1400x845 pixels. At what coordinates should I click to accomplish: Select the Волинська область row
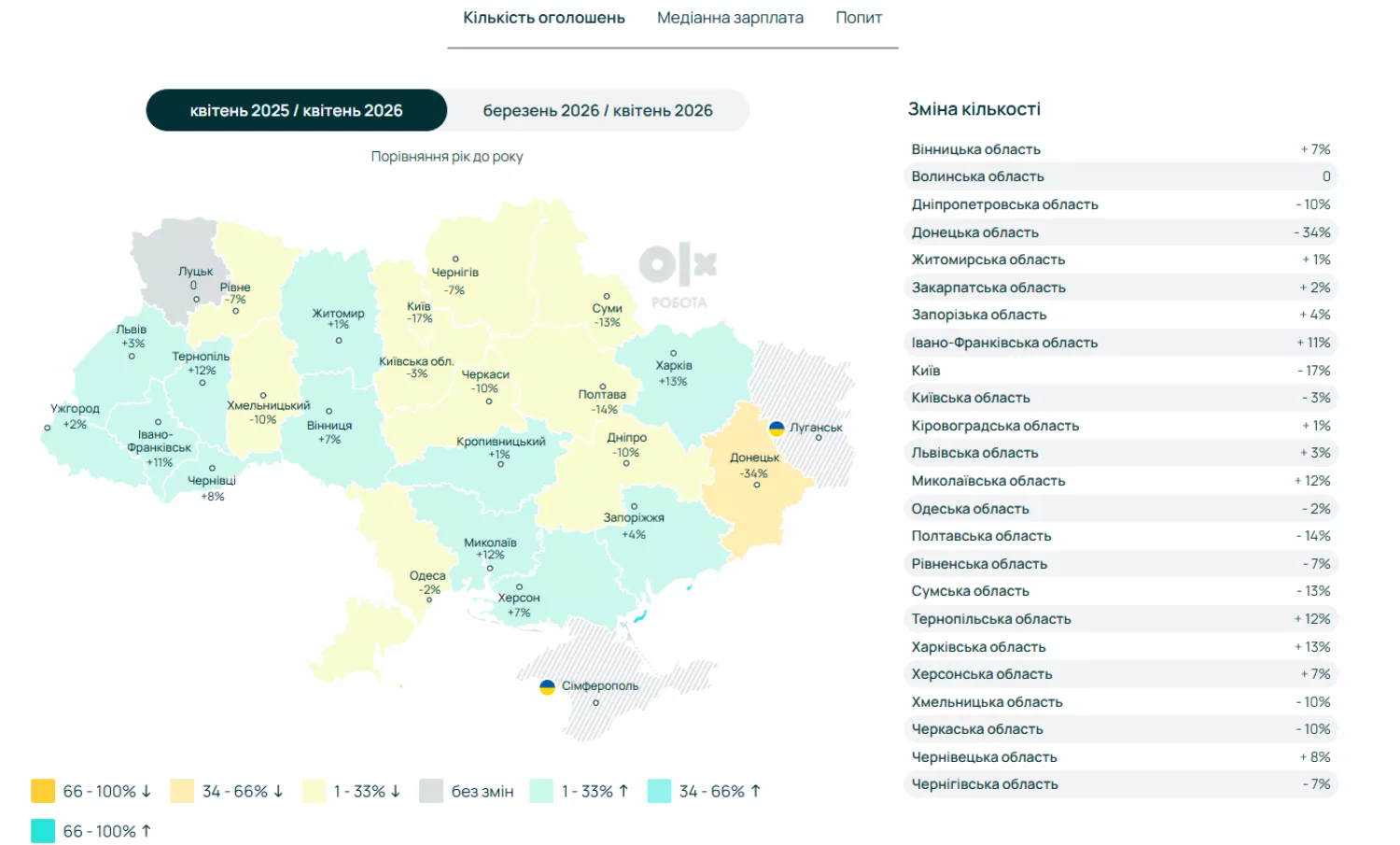tap(1121, 176)
